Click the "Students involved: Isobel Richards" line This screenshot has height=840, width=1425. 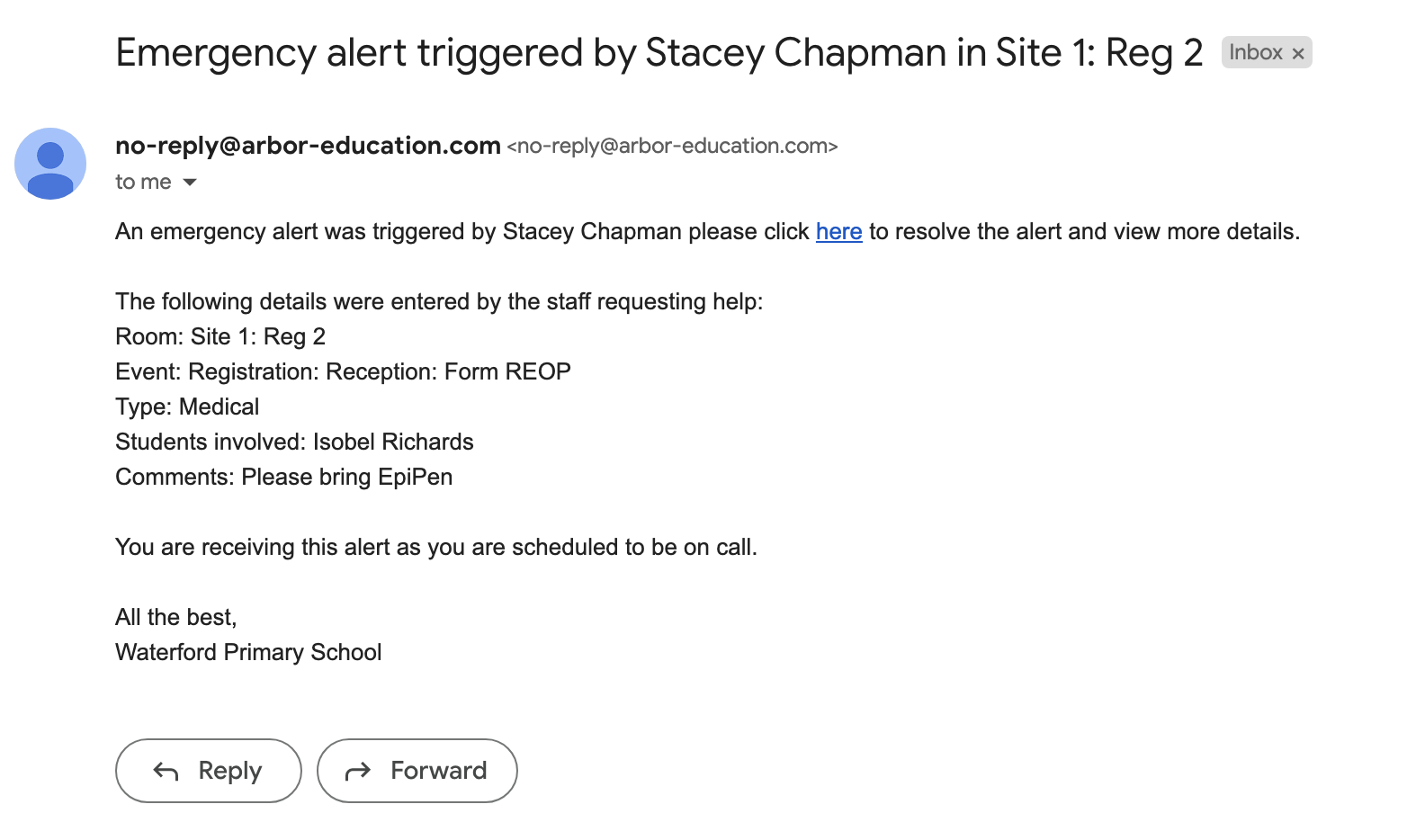coord(294,442)
